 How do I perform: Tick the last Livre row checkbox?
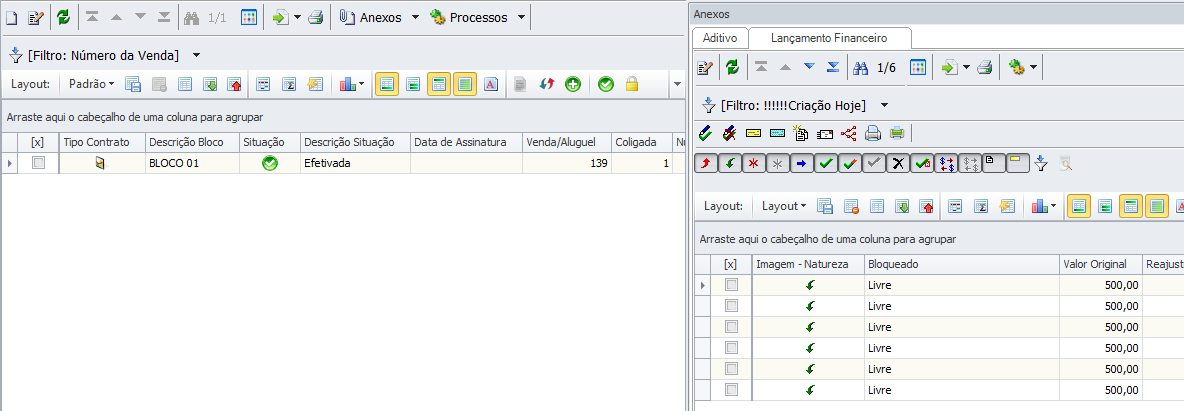732,390
